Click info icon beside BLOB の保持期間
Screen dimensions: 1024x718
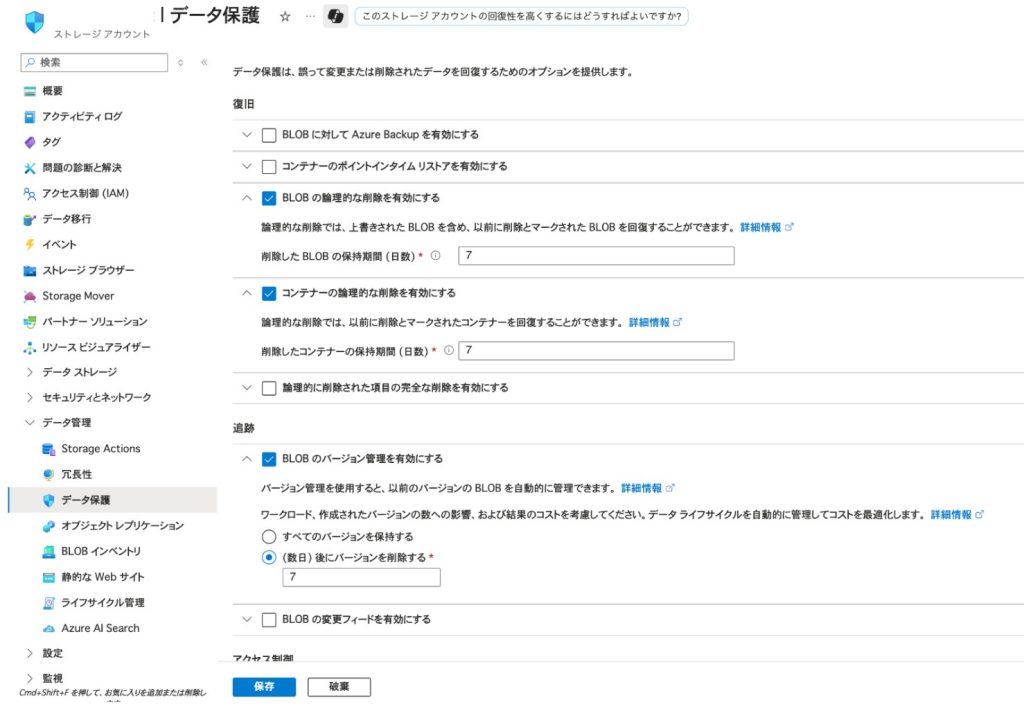[x=435, y=256]
